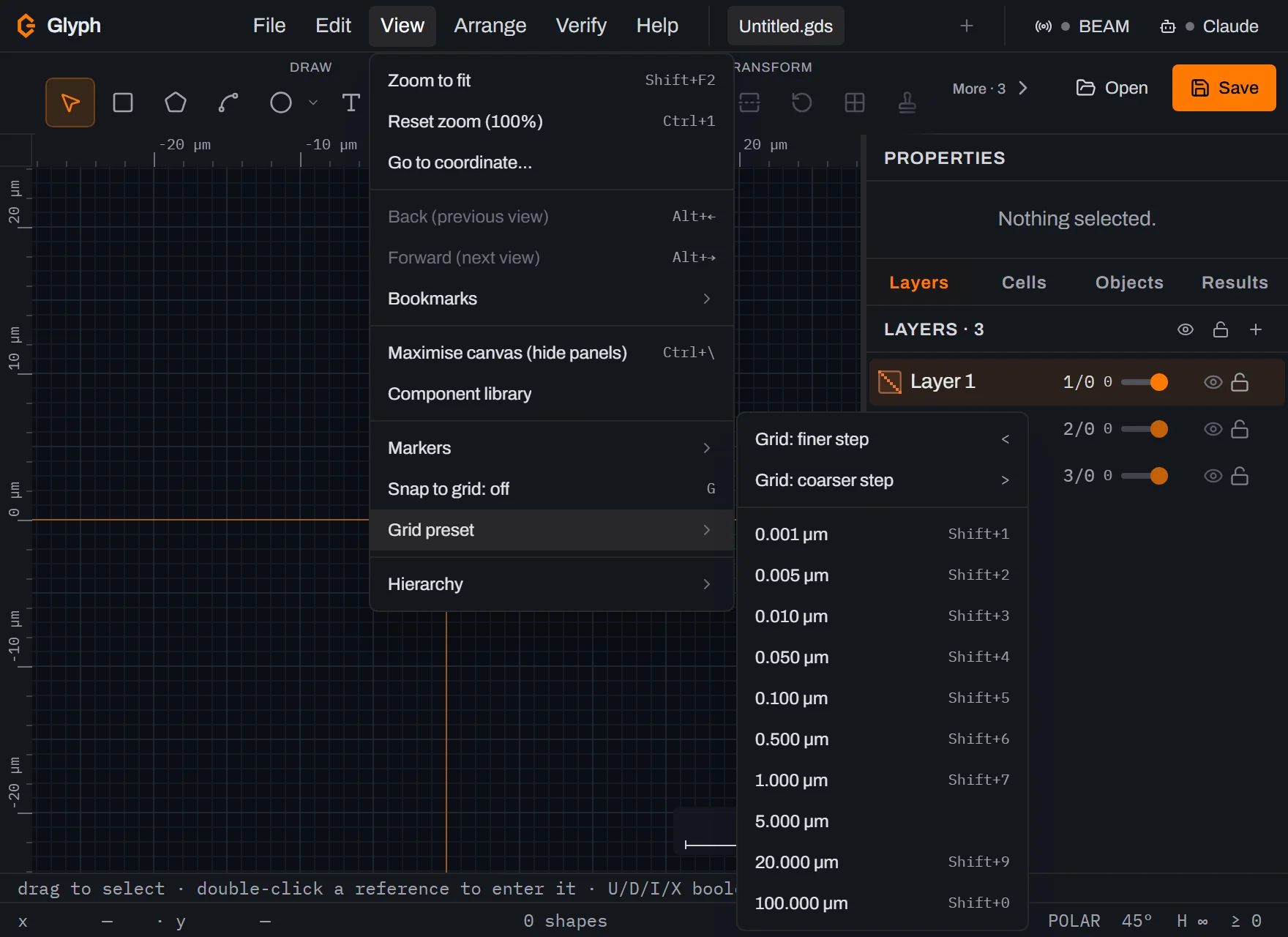Click the Open button

pos(1112,88)
